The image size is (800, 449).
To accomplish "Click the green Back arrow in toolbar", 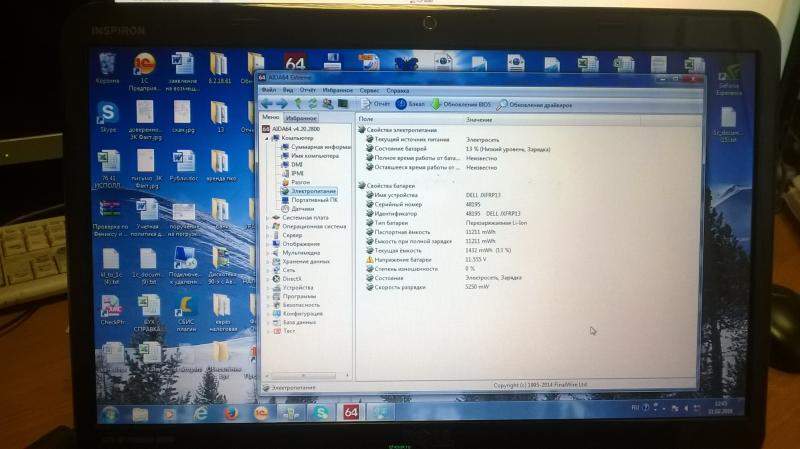I will coord(267,103).
